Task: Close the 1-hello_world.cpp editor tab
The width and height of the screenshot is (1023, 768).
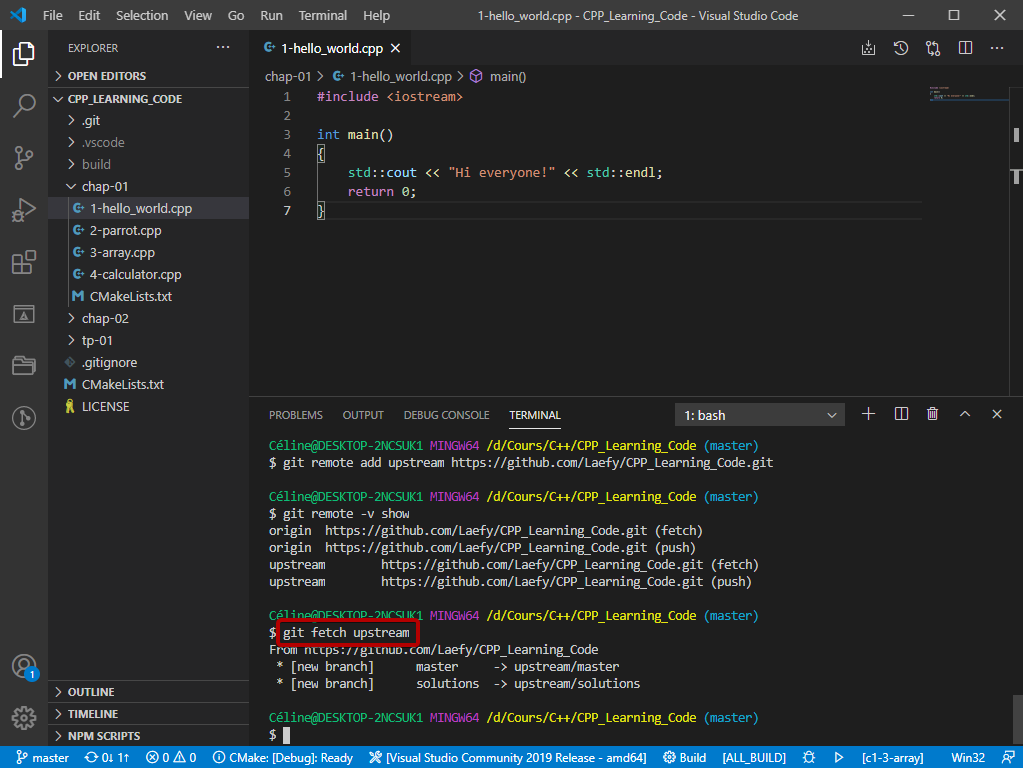Action: pos(395,48)
